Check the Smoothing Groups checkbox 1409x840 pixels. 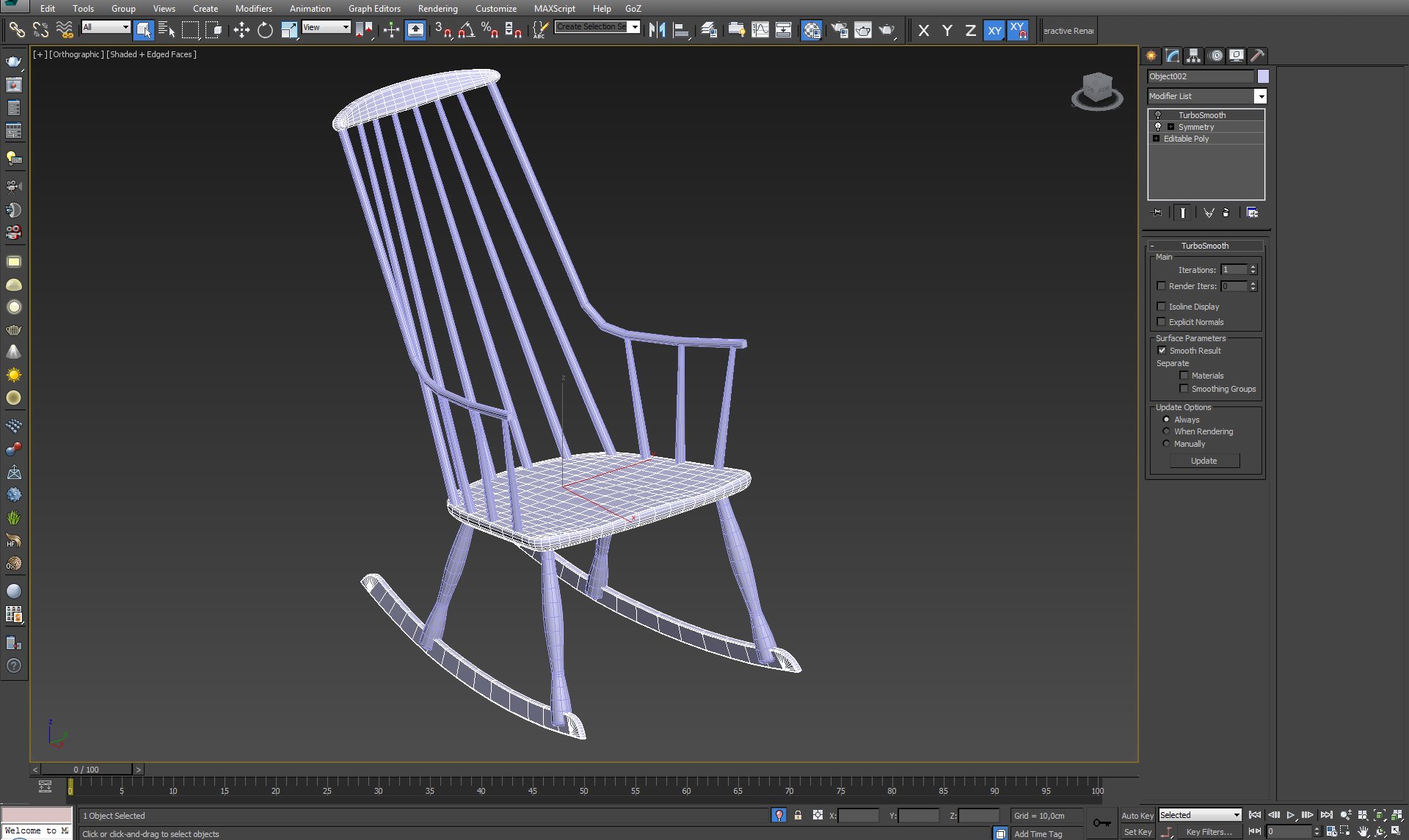click(1184, 389)
